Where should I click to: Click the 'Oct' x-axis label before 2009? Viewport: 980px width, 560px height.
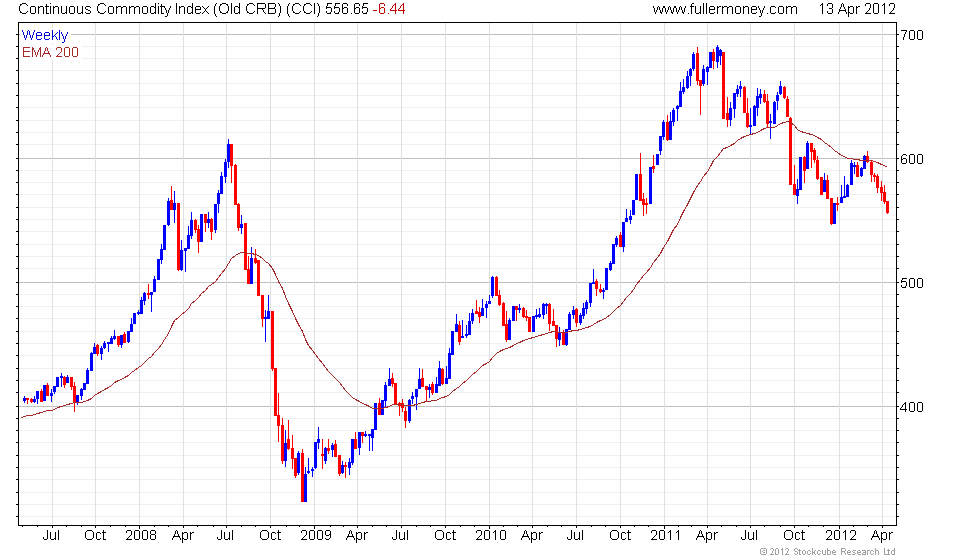(x=270, y=536)
